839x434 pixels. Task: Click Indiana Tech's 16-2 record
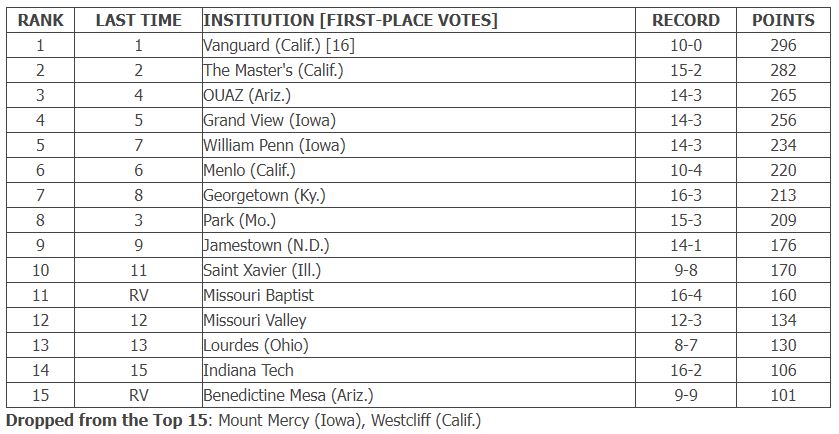click(686, 370)
